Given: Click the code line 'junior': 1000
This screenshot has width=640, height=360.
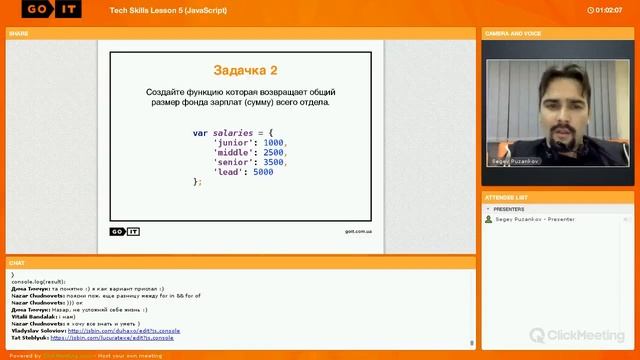Looking at the screenshot, I should pyautogui.click(x=250, y=143).
